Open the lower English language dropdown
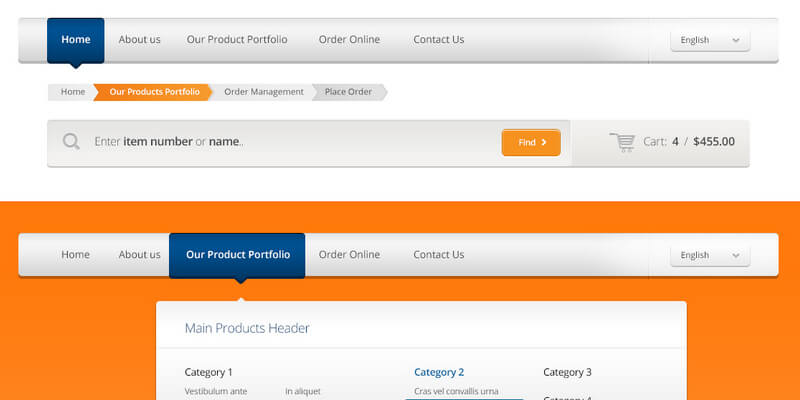 (710, 255)
